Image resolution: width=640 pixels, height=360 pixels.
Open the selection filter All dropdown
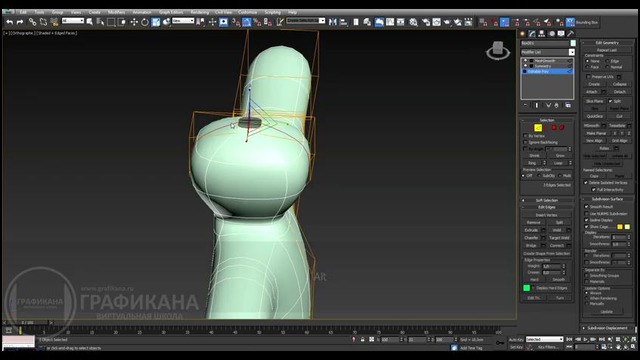[73, 21]
